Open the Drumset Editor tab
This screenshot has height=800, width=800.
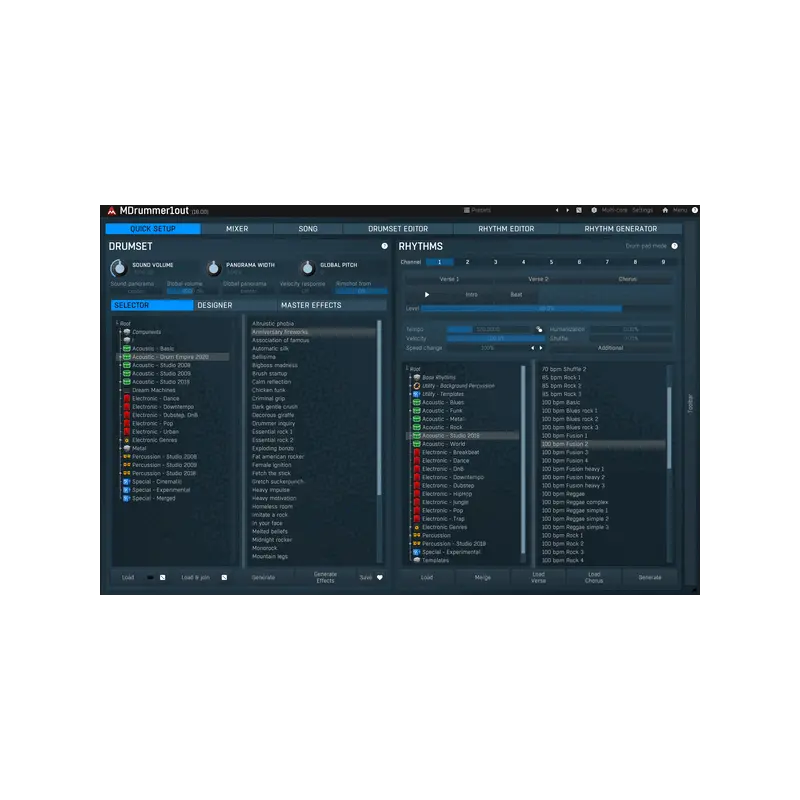(x=398, y=229)
